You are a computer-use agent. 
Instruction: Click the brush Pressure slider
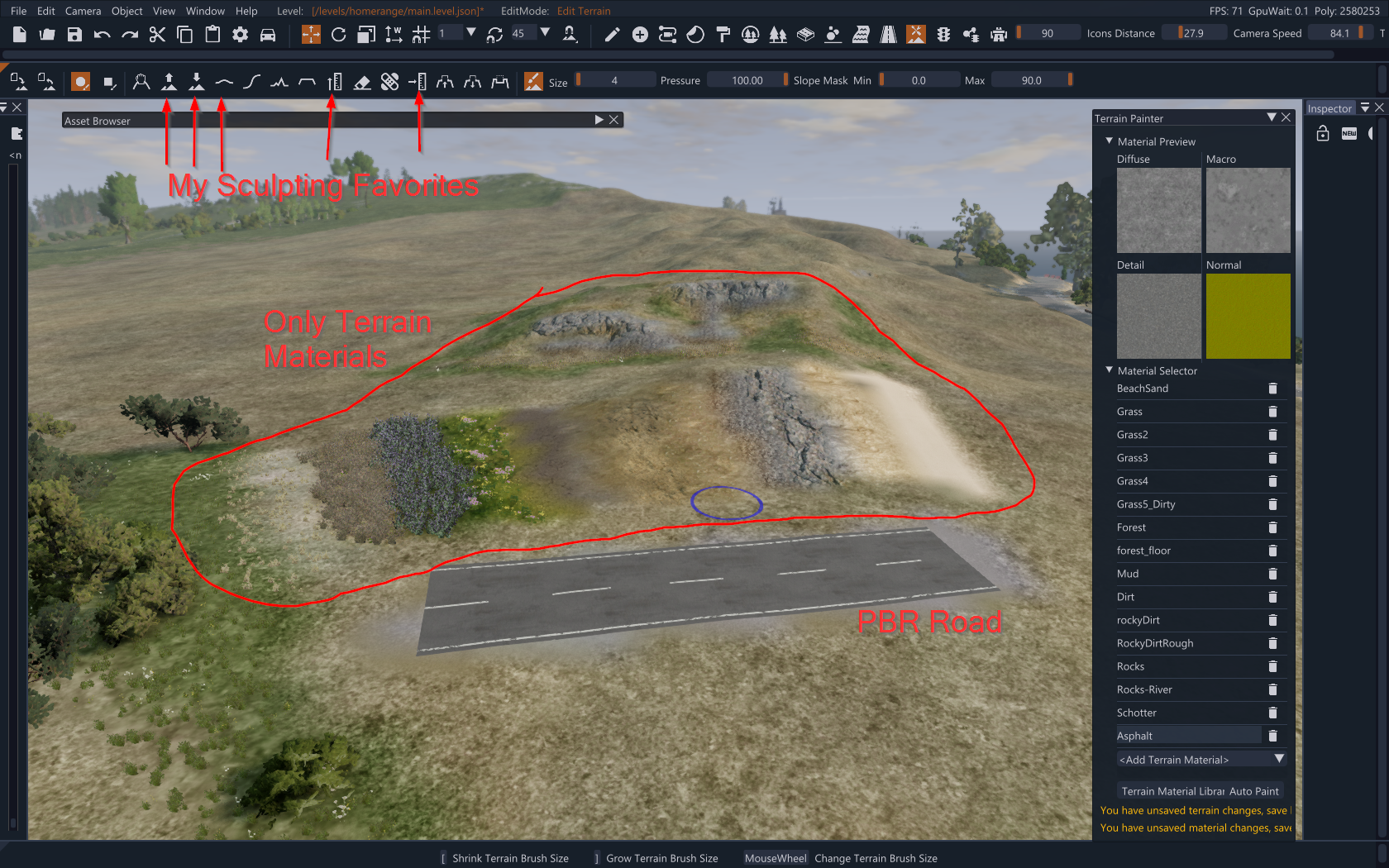tap(747, 80)
